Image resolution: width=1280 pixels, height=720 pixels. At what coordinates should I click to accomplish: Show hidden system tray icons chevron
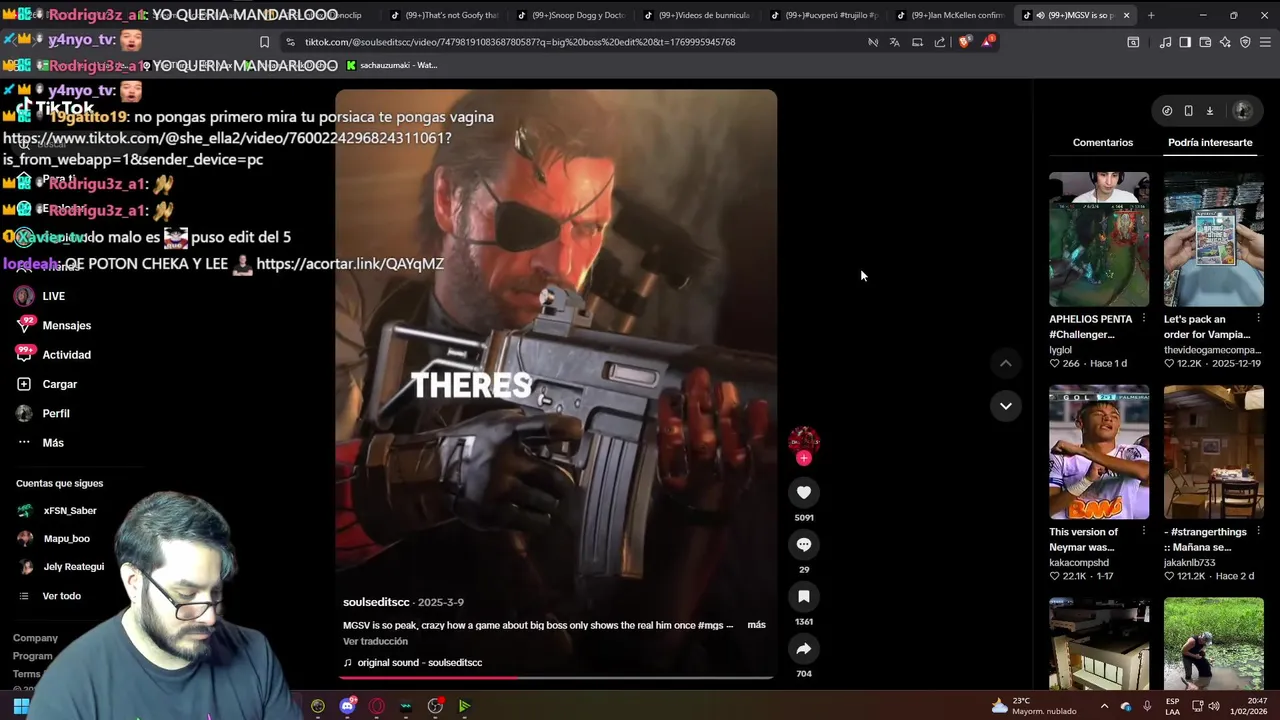click(x=1107, y=706)
